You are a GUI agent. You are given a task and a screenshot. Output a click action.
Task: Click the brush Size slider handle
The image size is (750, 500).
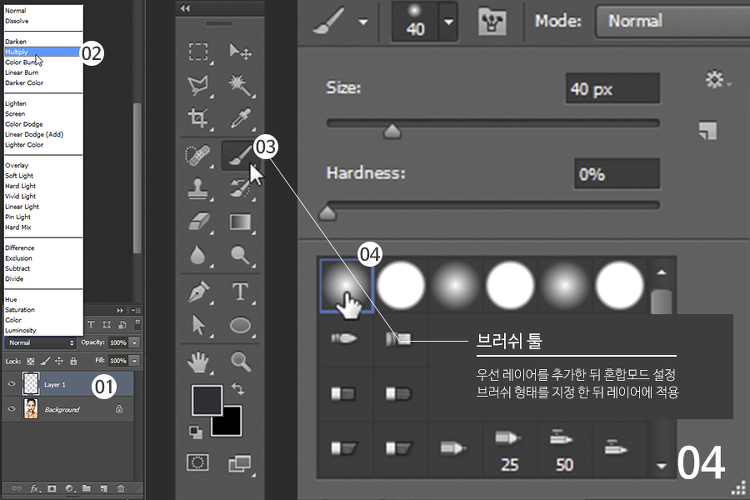(392, 131)
